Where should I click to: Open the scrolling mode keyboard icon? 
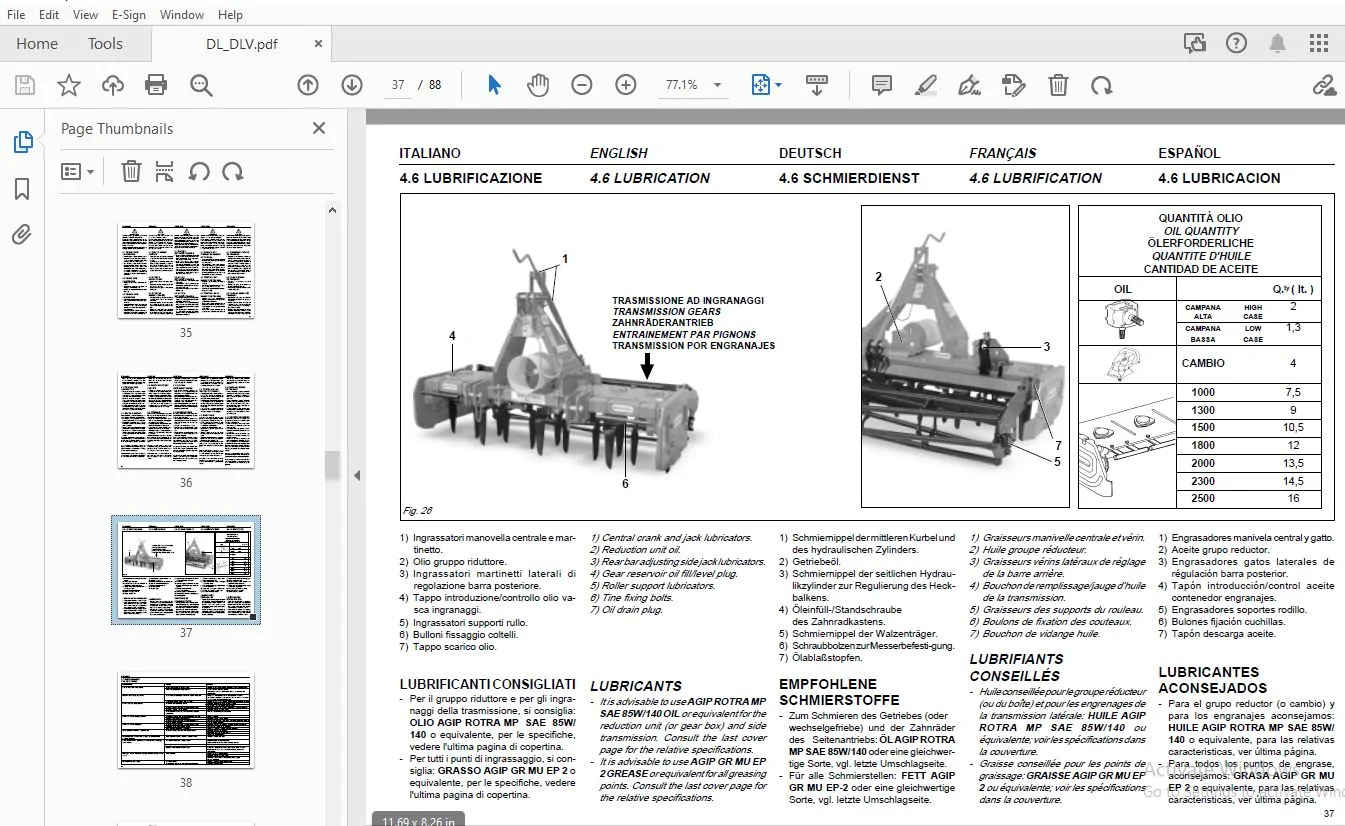817,85
